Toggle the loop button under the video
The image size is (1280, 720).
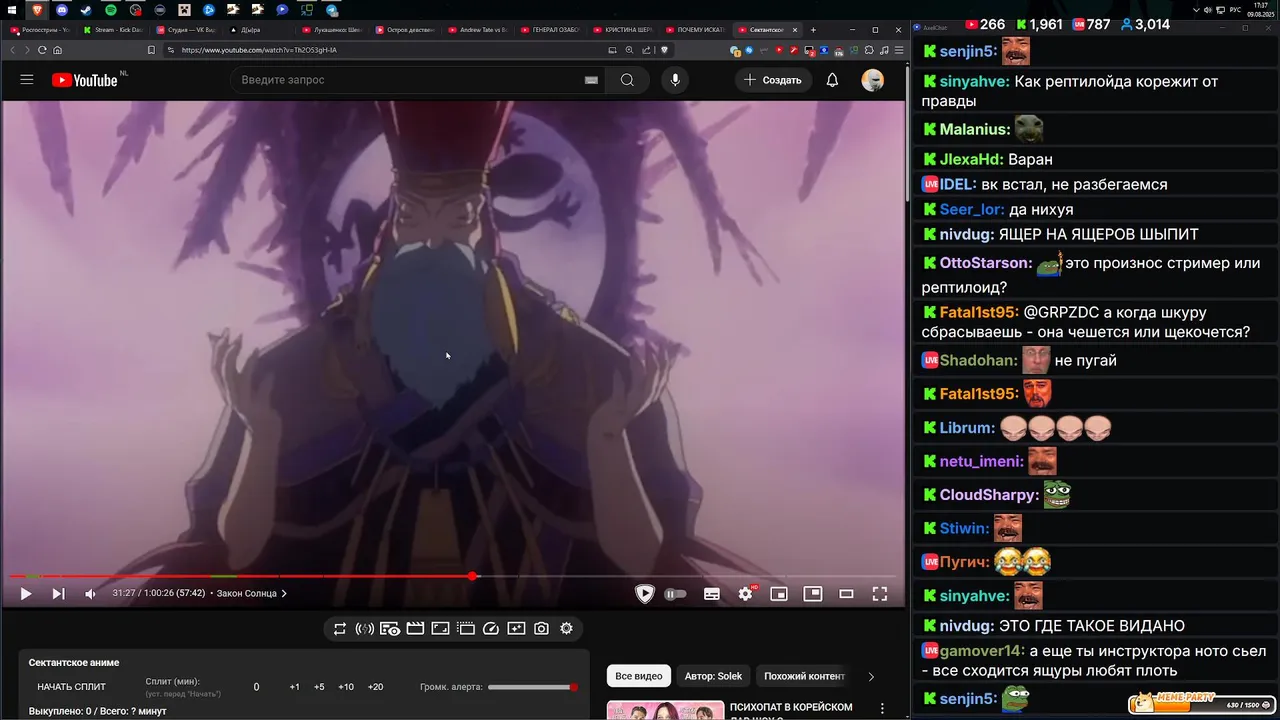[x=340, y=629]
